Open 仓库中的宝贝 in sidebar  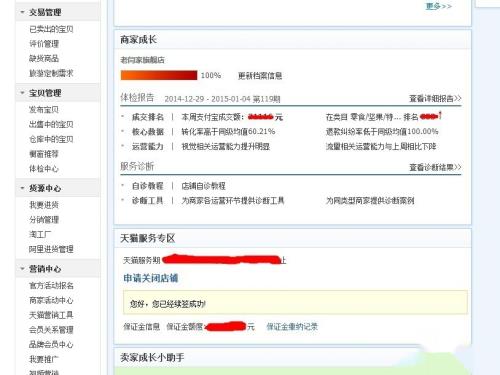point(51,139)
